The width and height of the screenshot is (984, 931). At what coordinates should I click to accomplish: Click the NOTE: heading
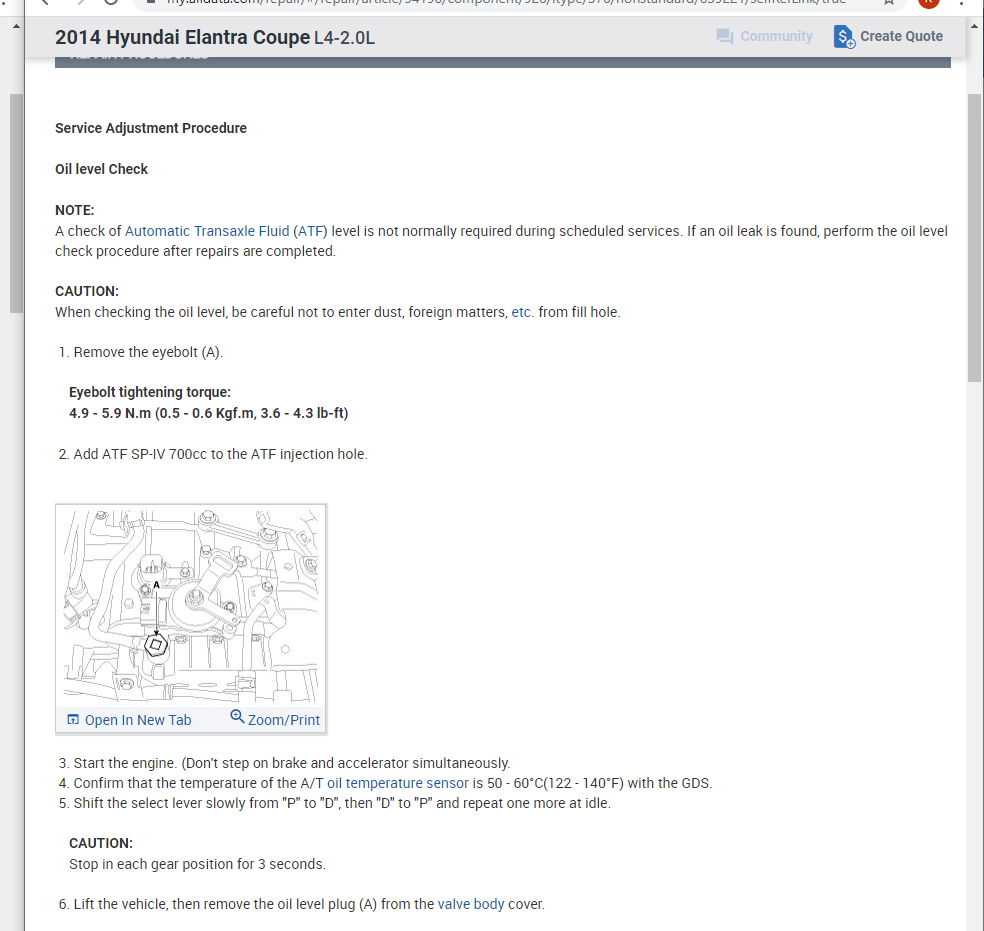(x=75, y=210)
